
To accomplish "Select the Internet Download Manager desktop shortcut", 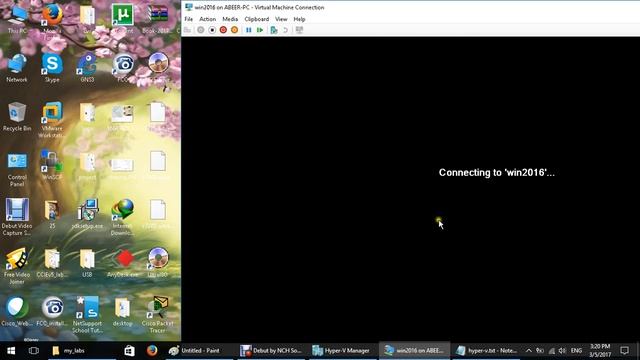I will (122, 217).
